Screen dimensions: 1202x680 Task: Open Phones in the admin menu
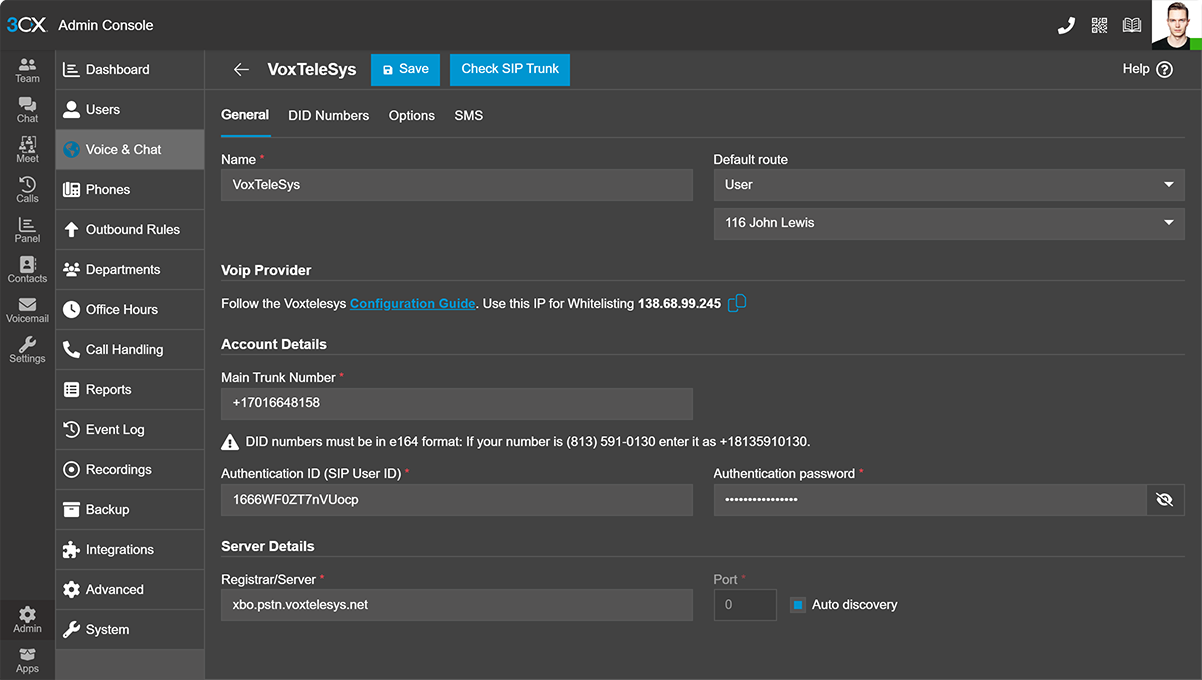[x=130, y=190]
